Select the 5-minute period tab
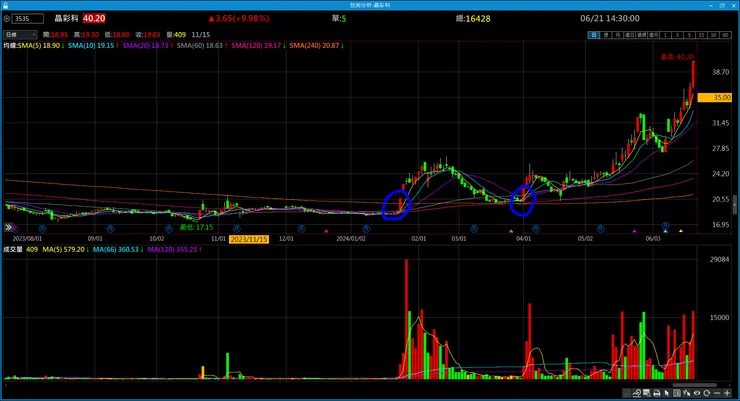 click(x=690, y=35)
